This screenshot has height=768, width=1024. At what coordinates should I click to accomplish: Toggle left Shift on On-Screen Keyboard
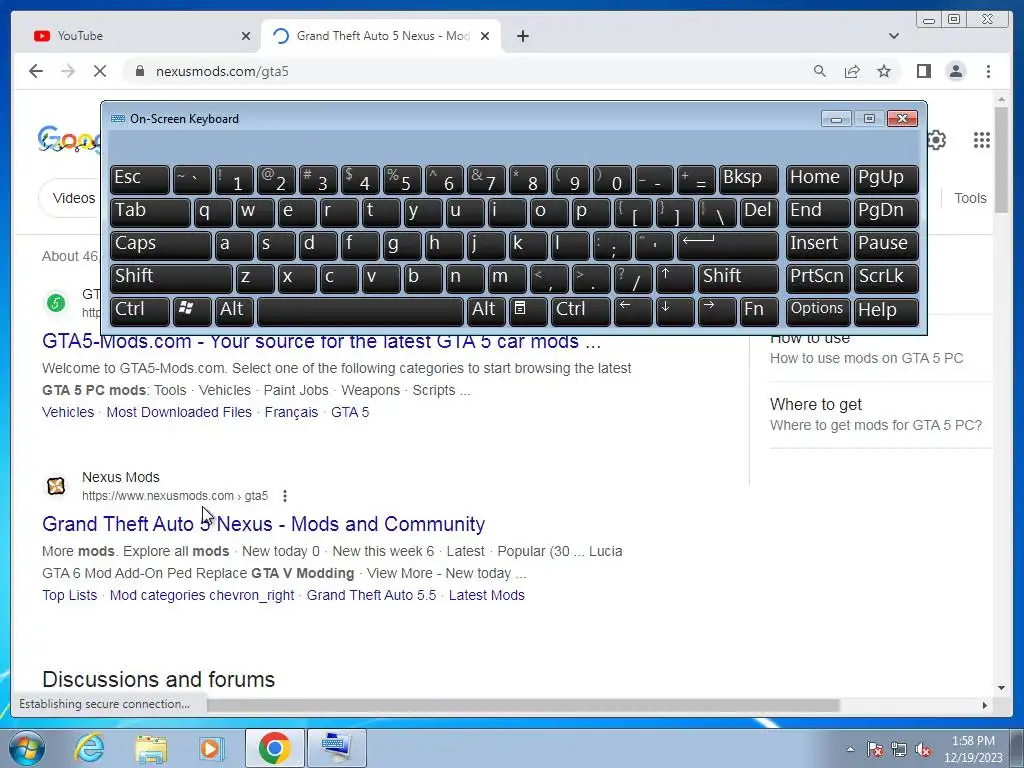170,278
